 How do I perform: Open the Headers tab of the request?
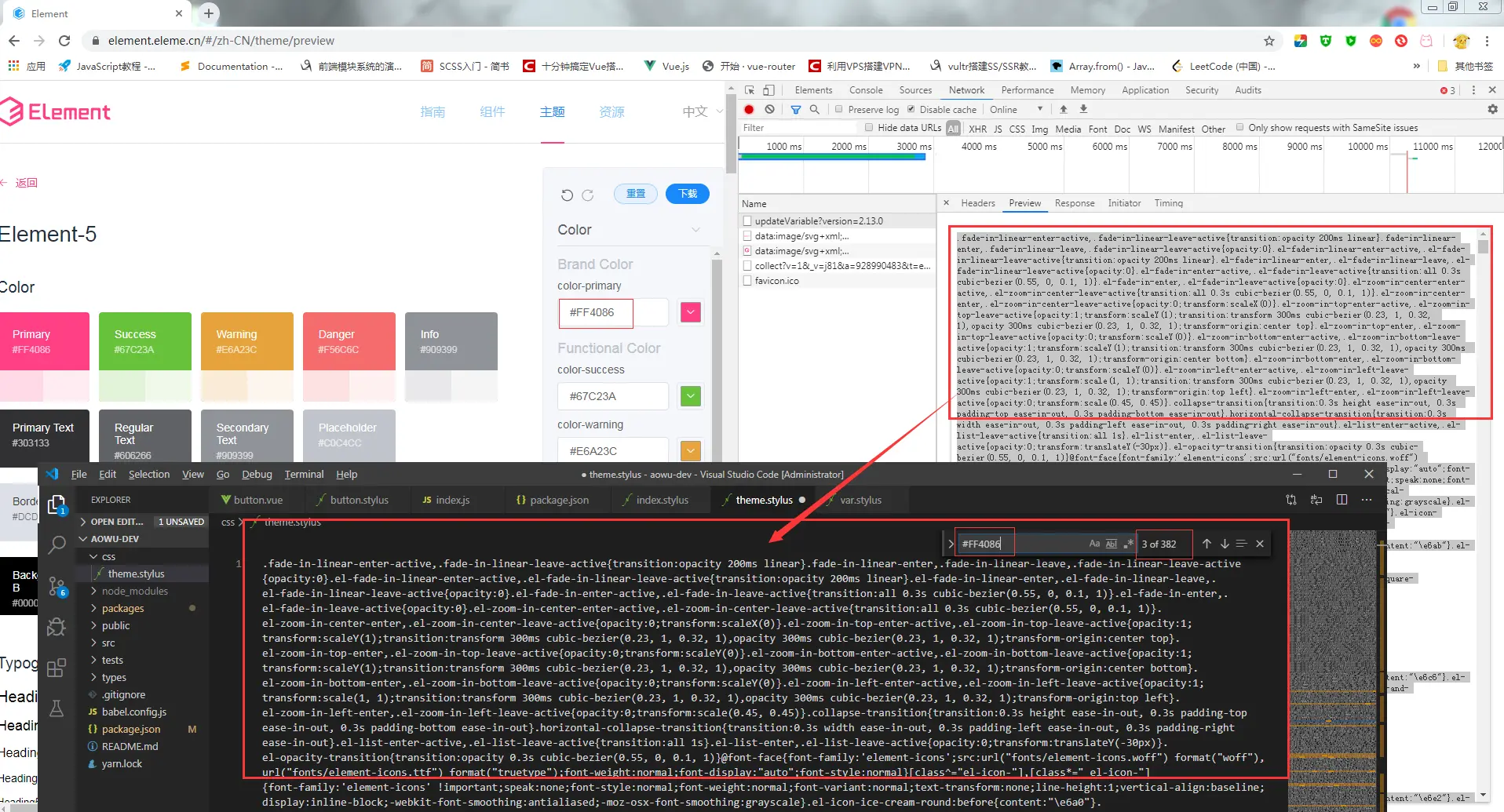pyautogui.click(x=978, y=203)
